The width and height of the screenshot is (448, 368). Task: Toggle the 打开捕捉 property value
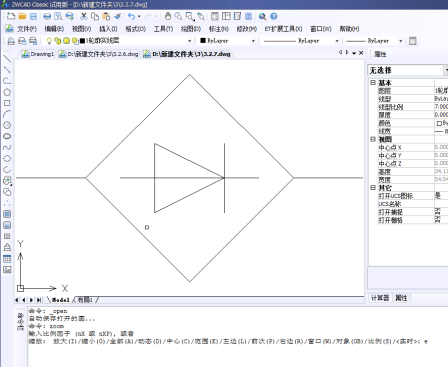[441, 212]
